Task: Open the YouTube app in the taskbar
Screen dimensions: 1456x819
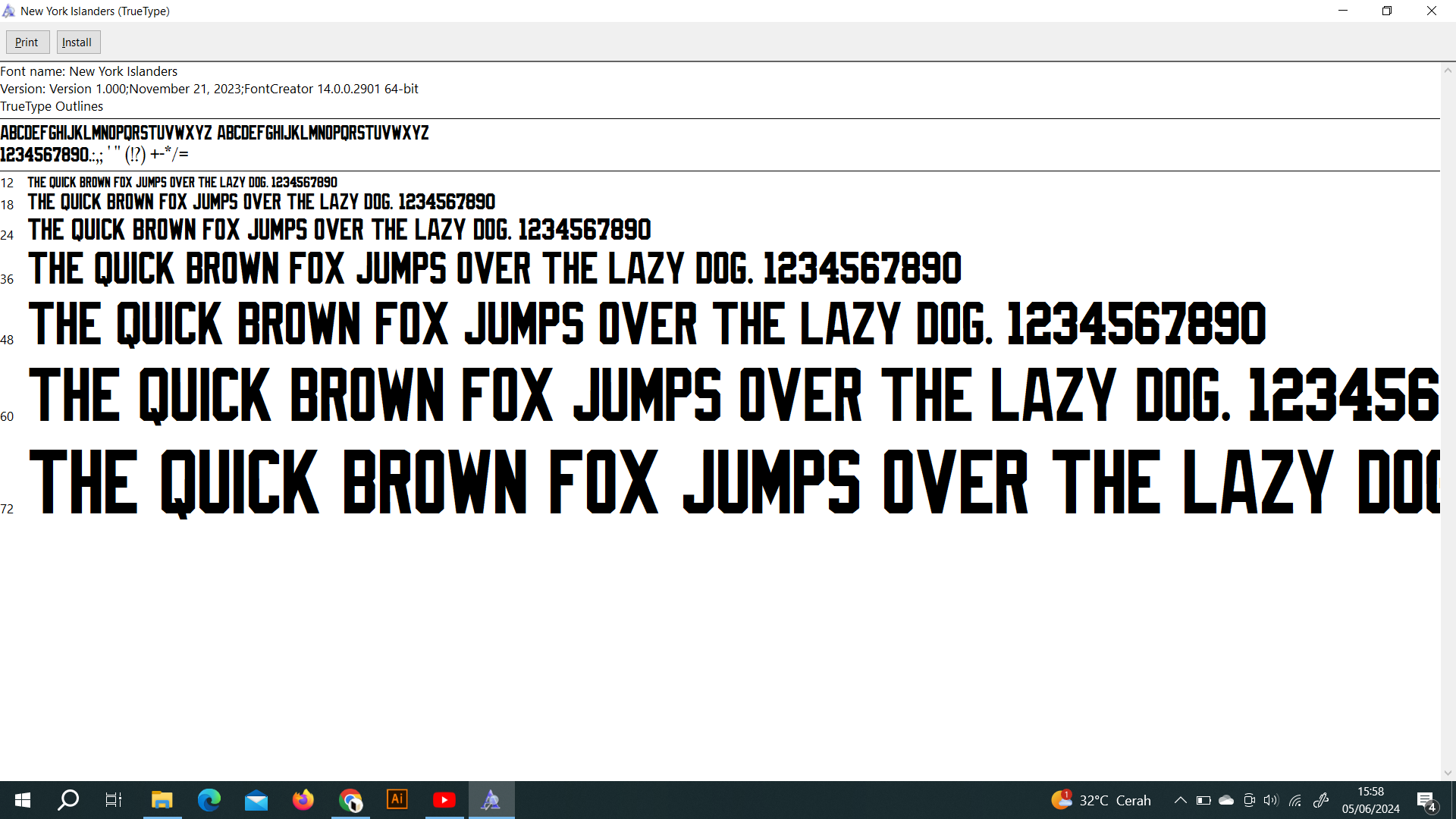Action: point(444,800)
